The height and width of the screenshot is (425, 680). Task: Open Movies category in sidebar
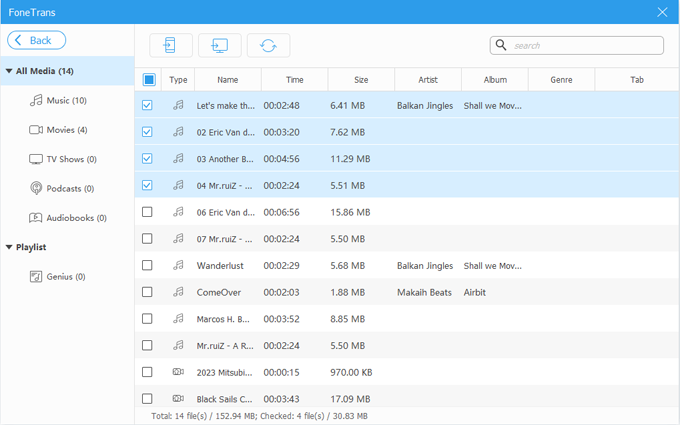click(66, 130)
